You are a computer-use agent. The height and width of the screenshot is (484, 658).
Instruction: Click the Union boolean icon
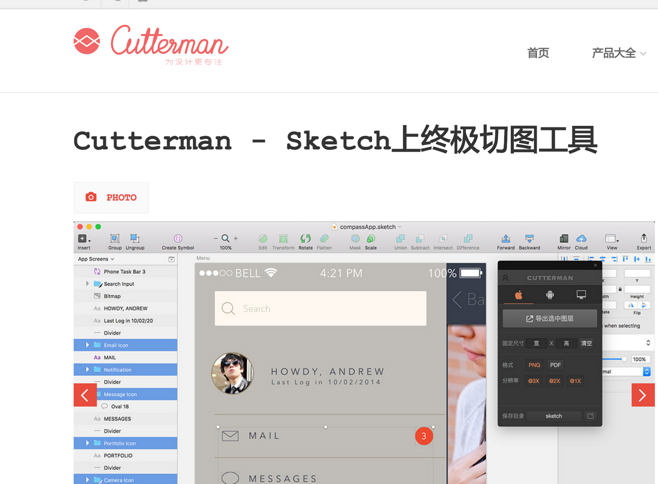point(400,238)
